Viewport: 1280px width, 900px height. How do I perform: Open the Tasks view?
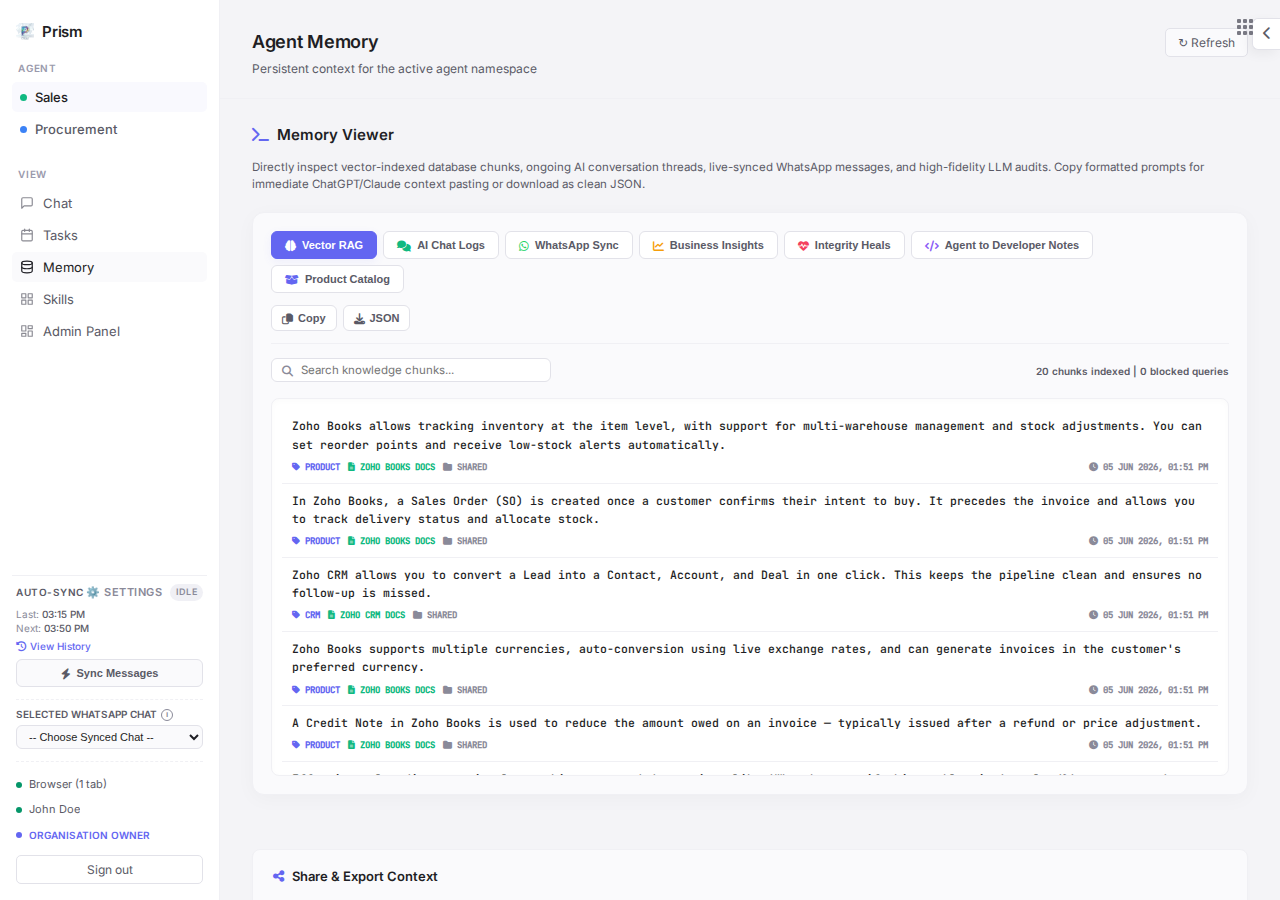click(109, 235)
